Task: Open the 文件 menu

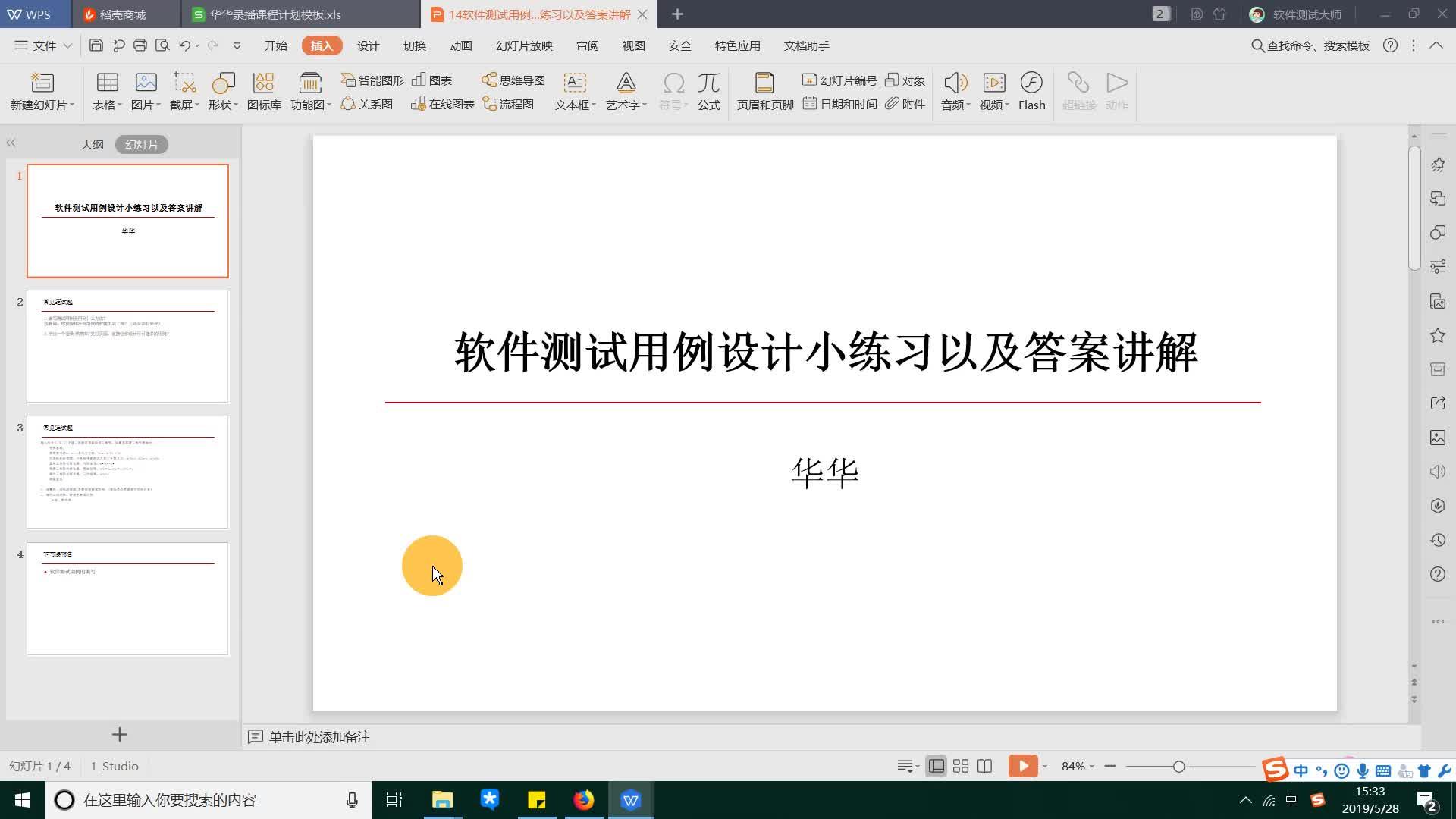Action: (x=43, y=45)
